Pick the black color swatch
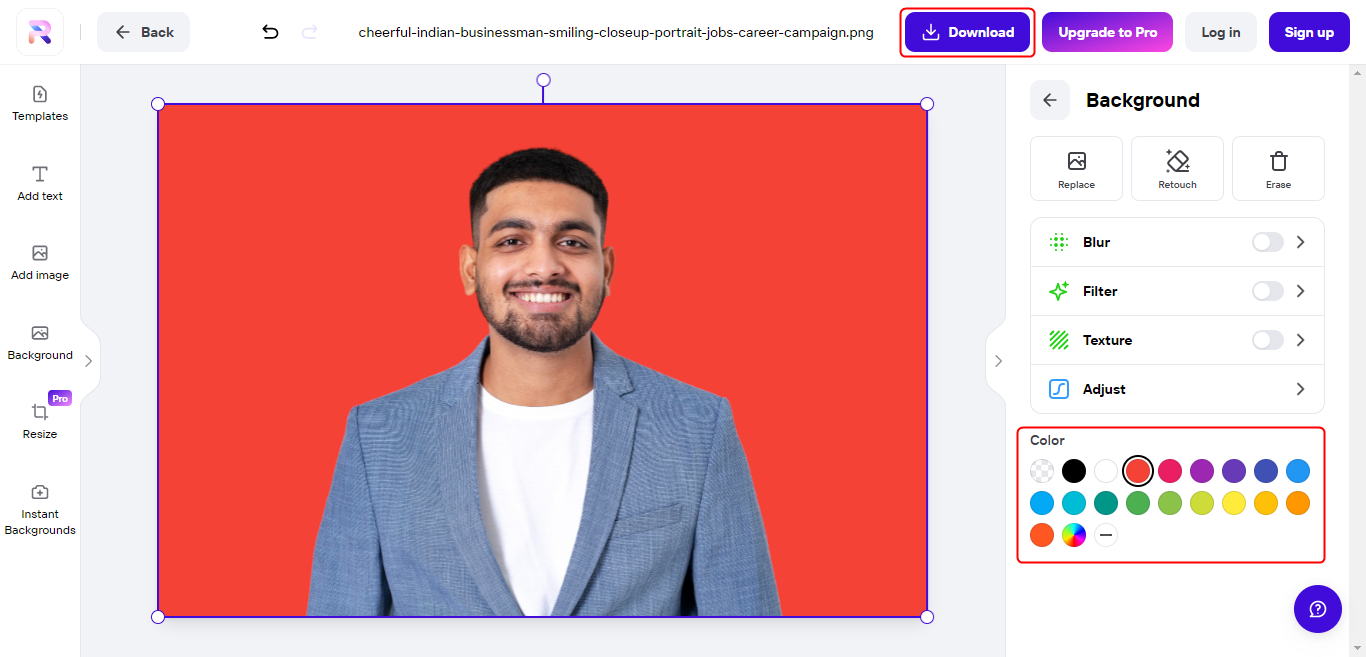The height and width of the screenshot is (657, 1366). point(1073,471)
